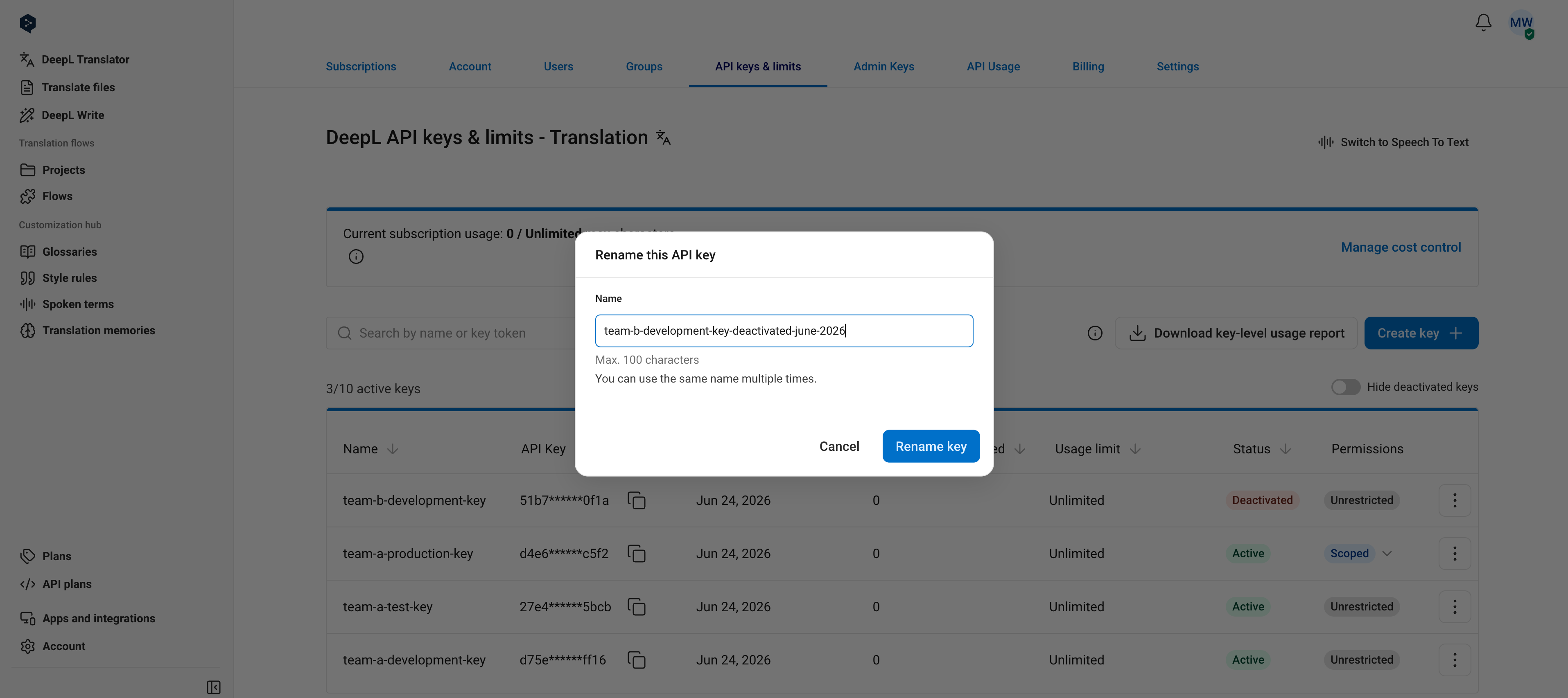This screenshot has width=1568, height=698.
Task: Click the team-a-test-key name
Action: [388, 607]
